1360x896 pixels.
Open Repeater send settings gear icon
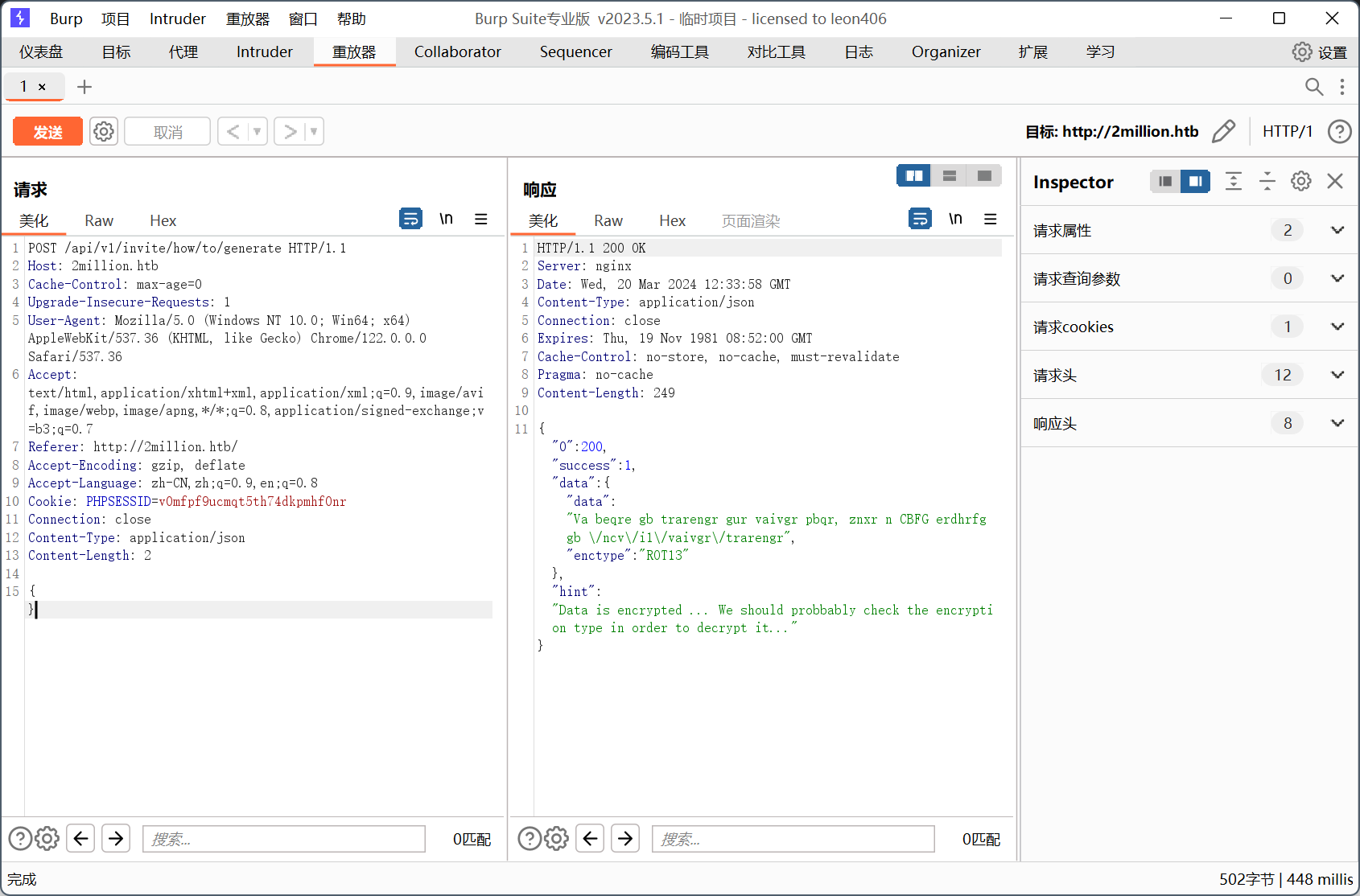104,131
